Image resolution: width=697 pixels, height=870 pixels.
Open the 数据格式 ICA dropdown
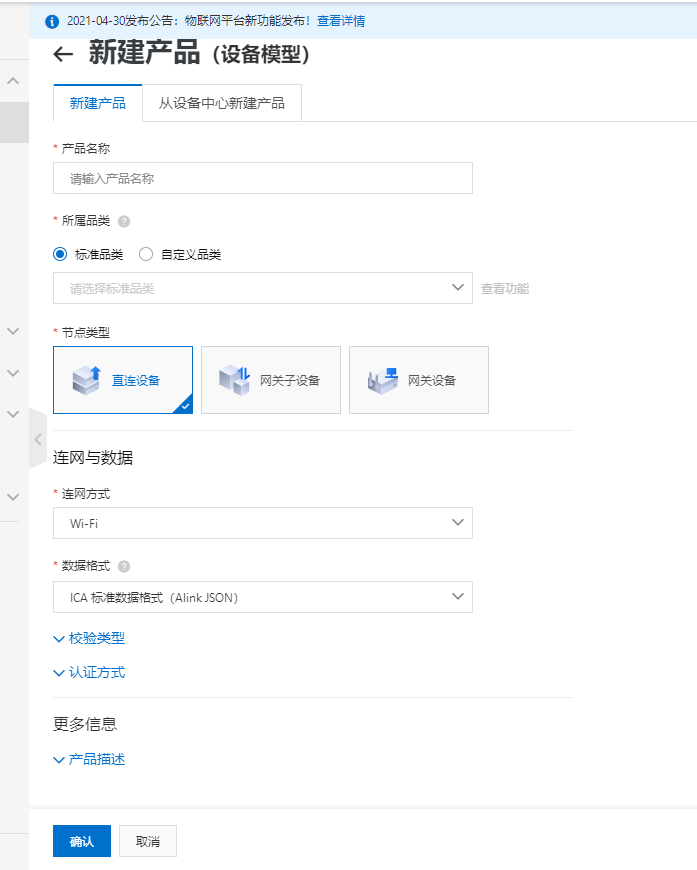coord(263,597)
